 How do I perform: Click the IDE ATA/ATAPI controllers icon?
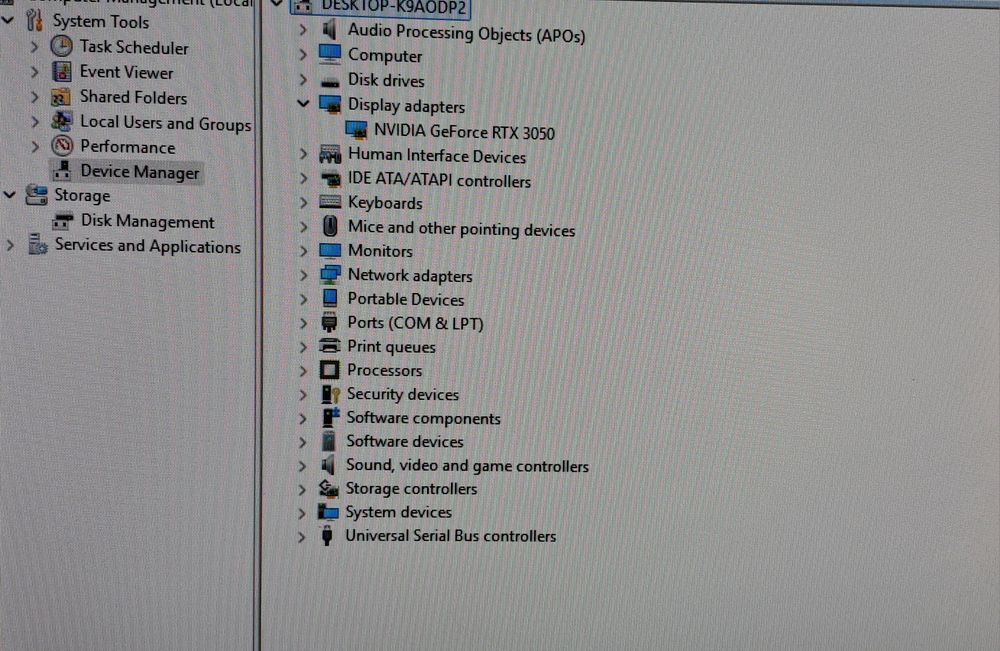[330, 179]
